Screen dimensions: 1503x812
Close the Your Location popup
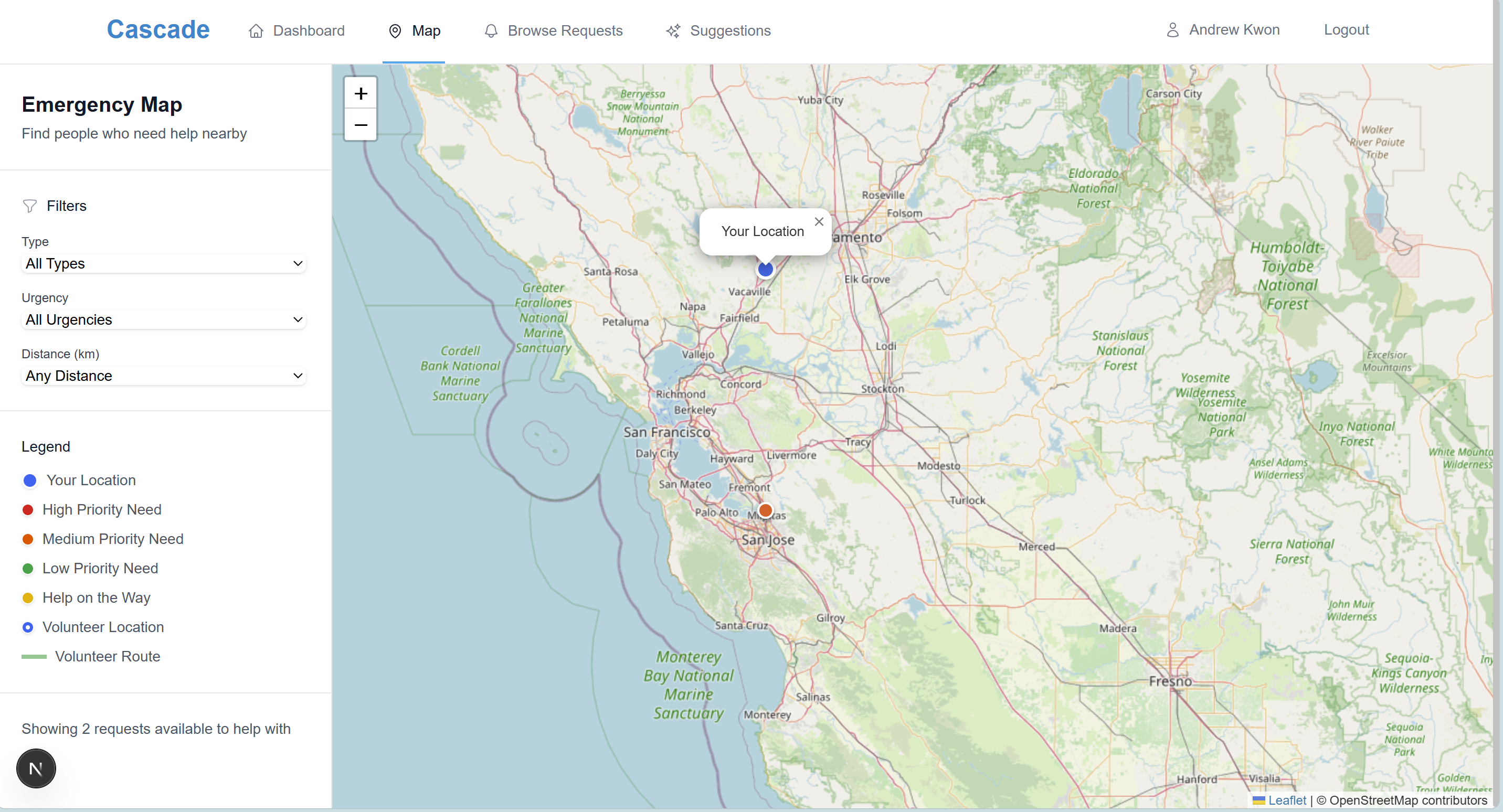tap(819, 222)
